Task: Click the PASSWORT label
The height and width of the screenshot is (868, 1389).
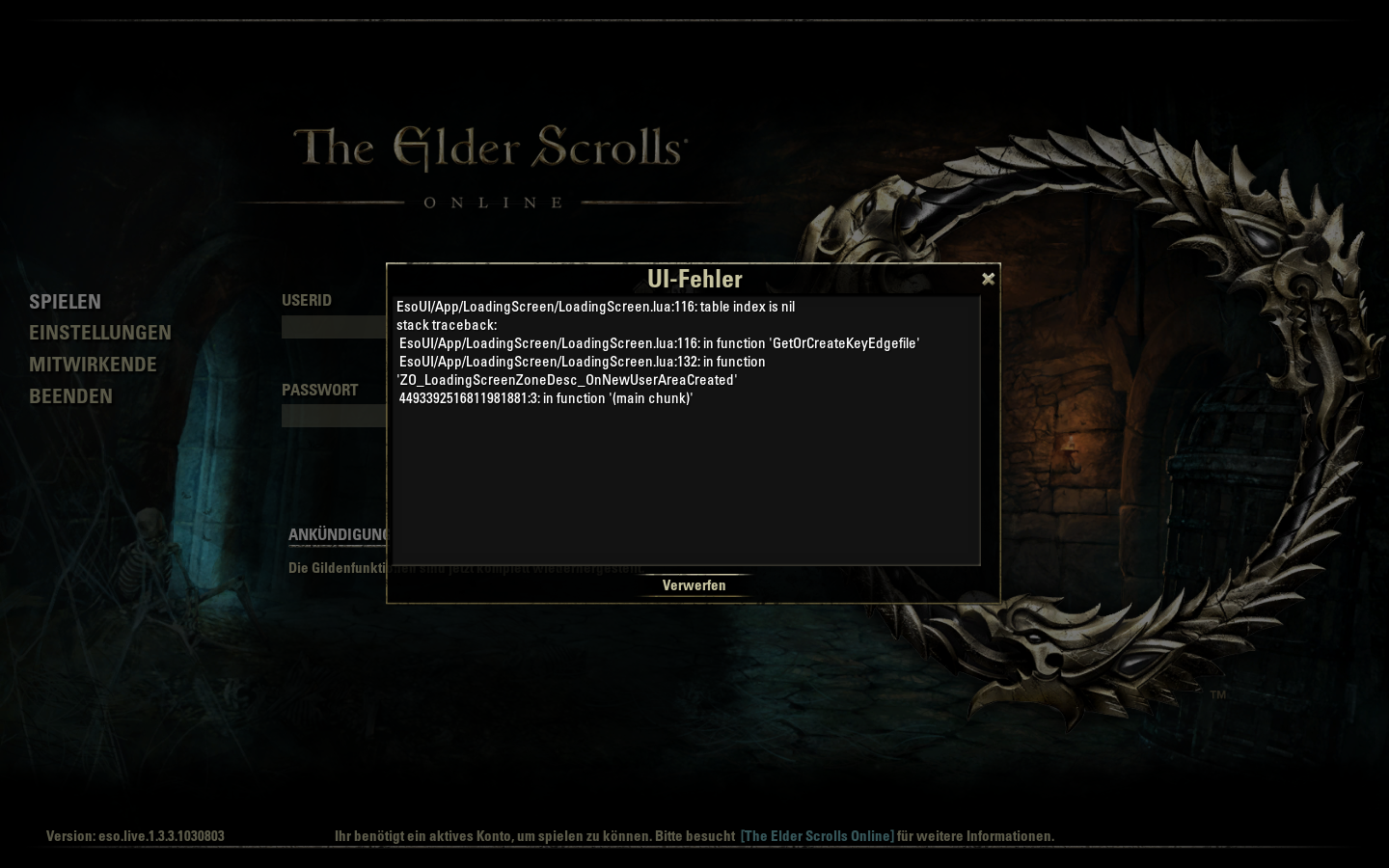Action: (x=319, y=390)
